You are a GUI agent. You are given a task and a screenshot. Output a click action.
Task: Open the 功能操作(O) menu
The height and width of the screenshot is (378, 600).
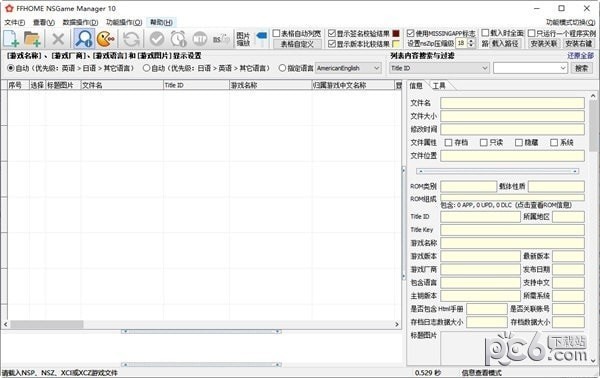point(124,22)
